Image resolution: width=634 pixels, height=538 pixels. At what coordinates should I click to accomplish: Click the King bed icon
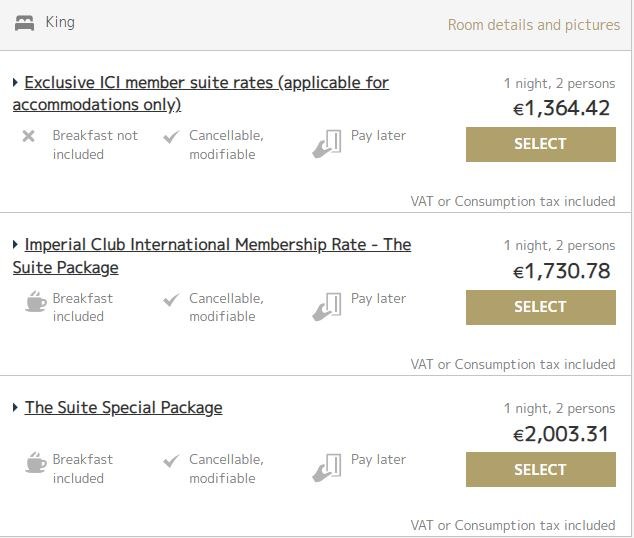(x=24, y=23)
